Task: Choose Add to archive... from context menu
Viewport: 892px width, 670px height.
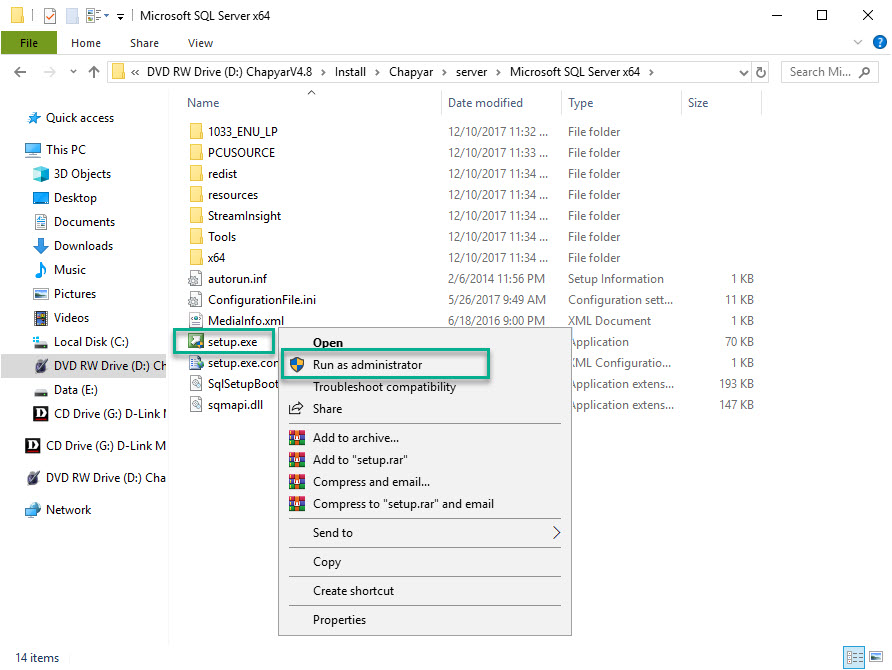Action: (x=425, y=438)
